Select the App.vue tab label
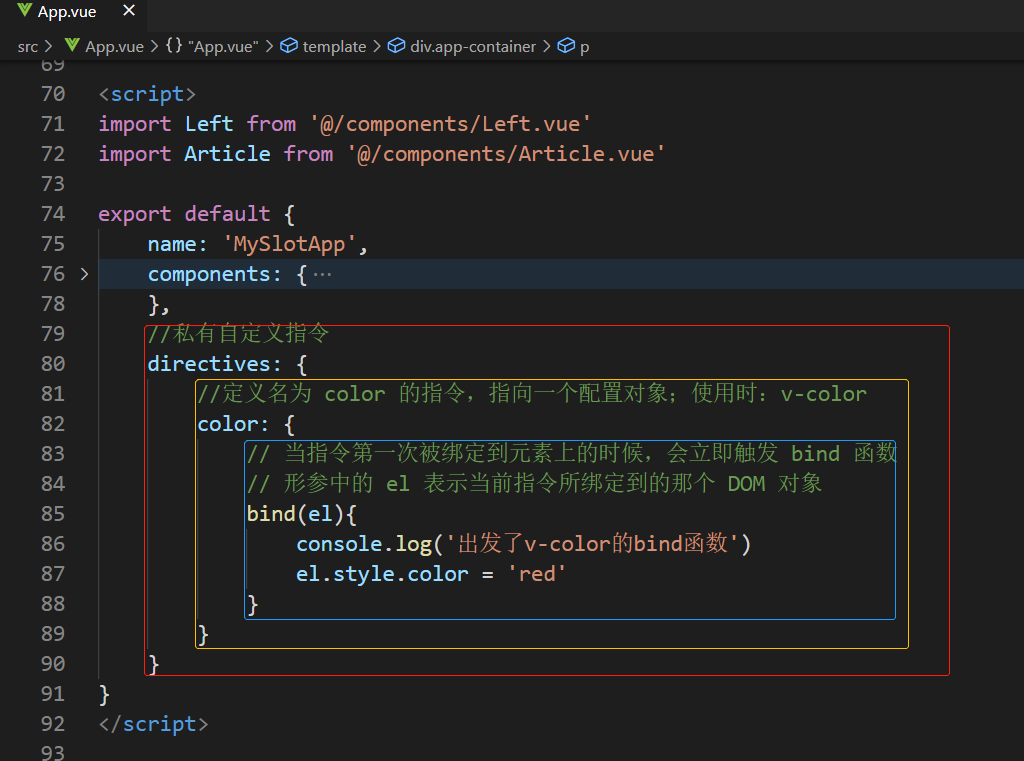1024x761 pixels. (67, 12)
